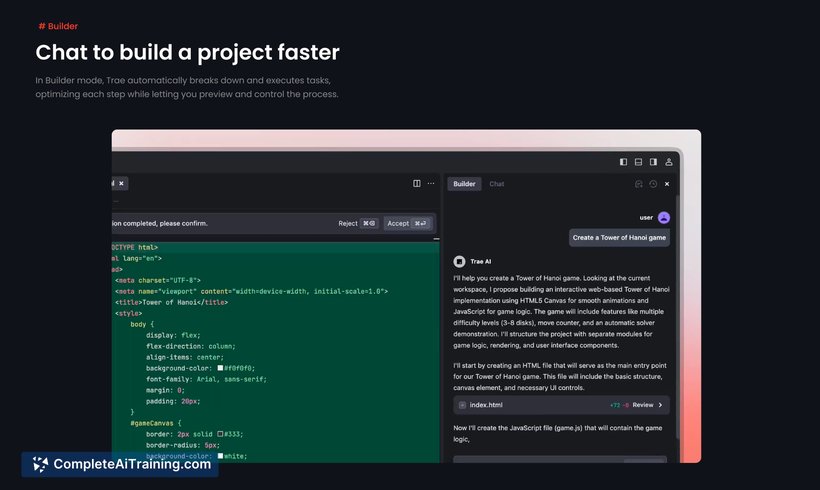Click the white background color swatch
This screenshot has height=490, width=820.
tap(220, 456)
